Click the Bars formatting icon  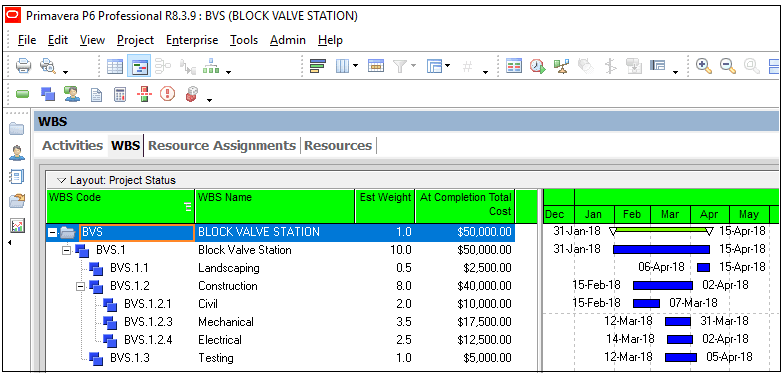coord(318,66)
